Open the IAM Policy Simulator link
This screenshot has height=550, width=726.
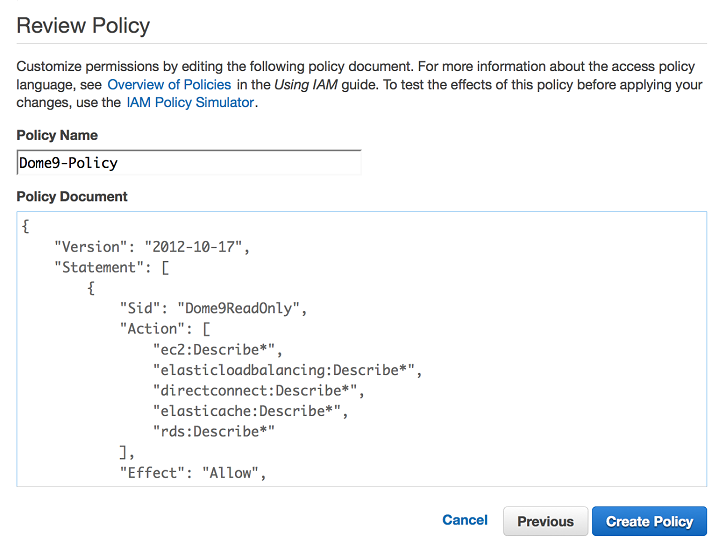(x=190, y=102)
